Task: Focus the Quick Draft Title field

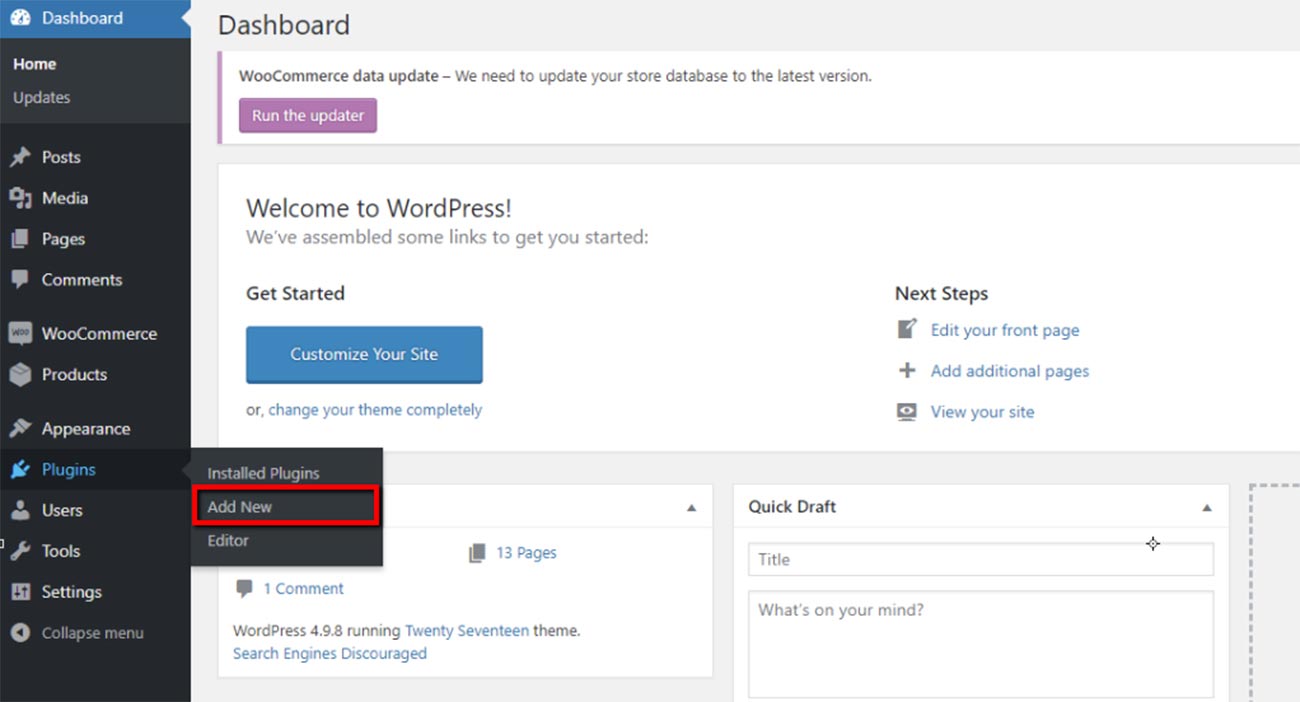Action: [x=981, y=559]
